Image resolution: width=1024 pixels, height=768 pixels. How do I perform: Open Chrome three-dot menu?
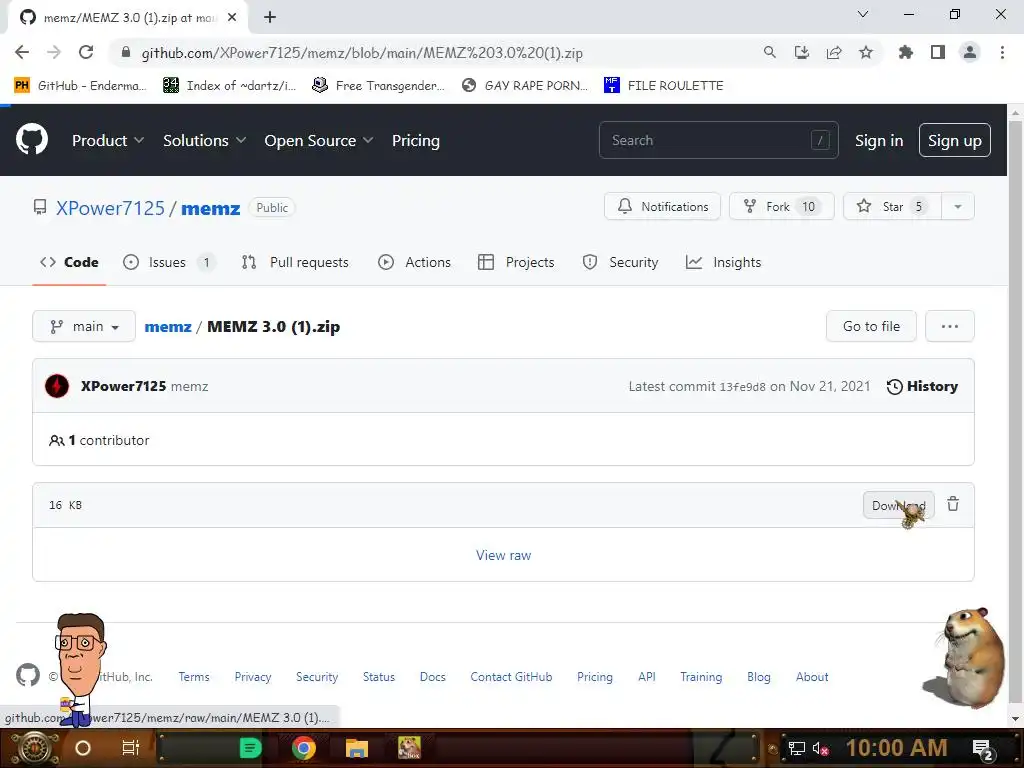click(1002, 52)
